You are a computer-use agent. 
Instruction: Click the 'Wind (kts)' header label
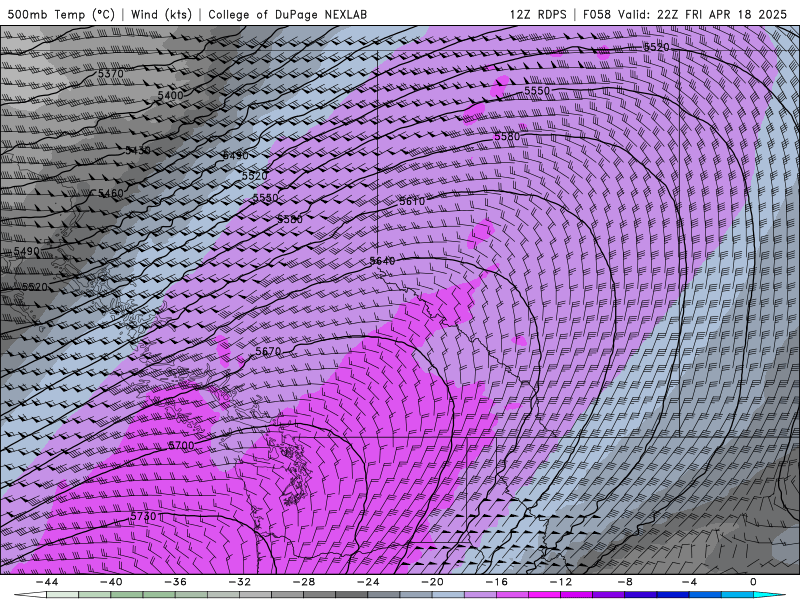[x=161, y=14]
